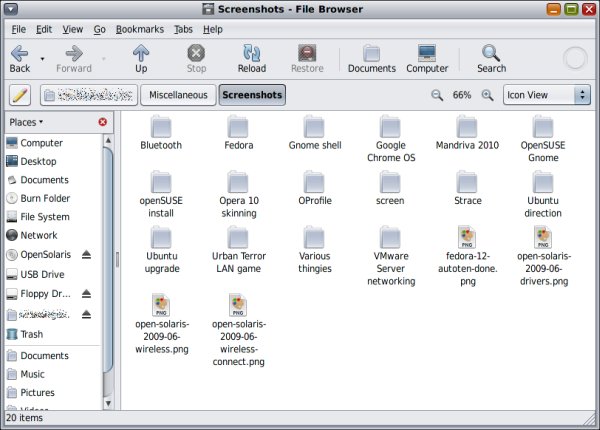Click the zoom out magnifier icon
Screen dimensions: 600x430
pos(437,95)
